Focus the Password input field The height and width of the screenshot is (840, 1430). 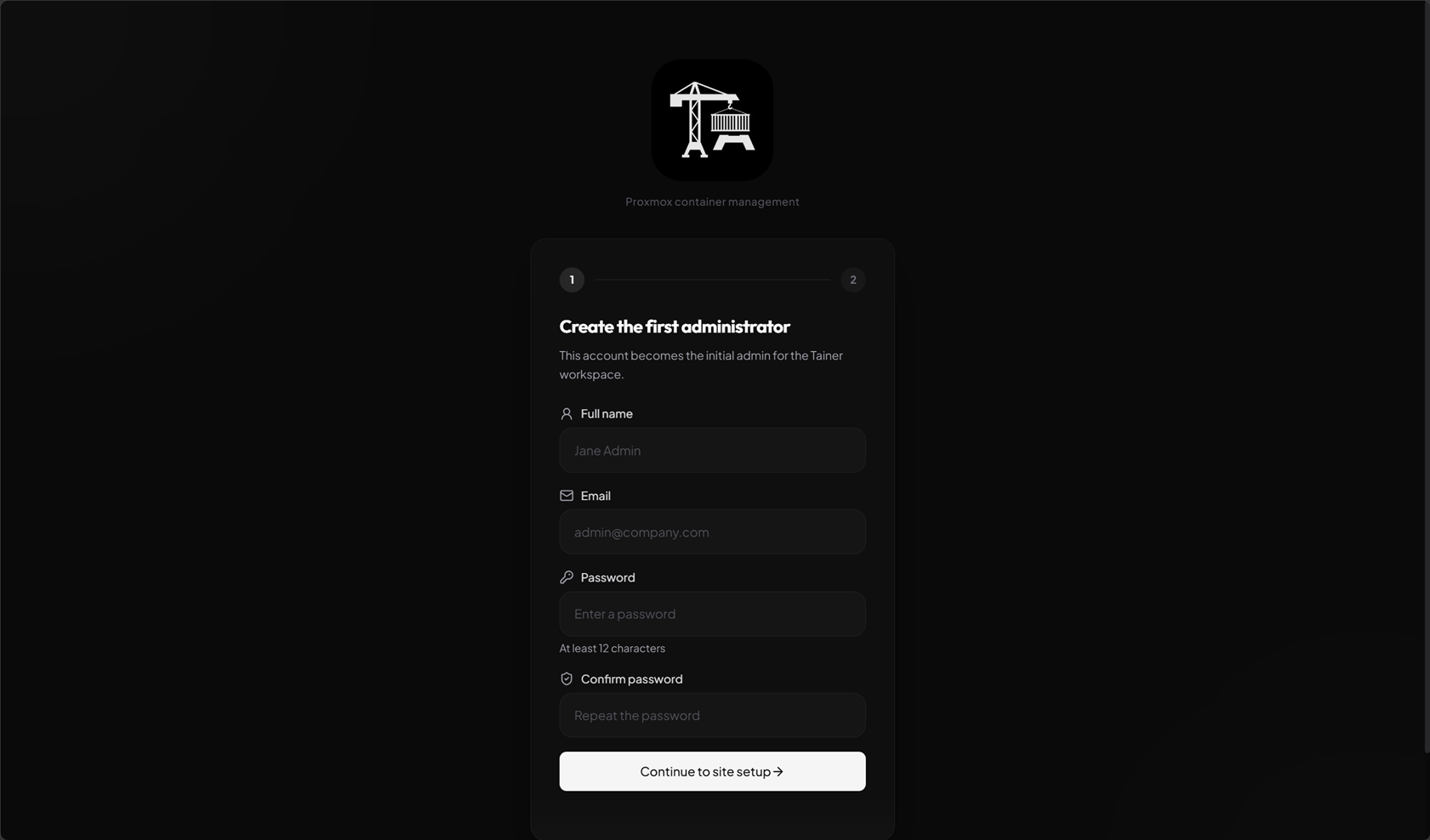coord(712,614)
